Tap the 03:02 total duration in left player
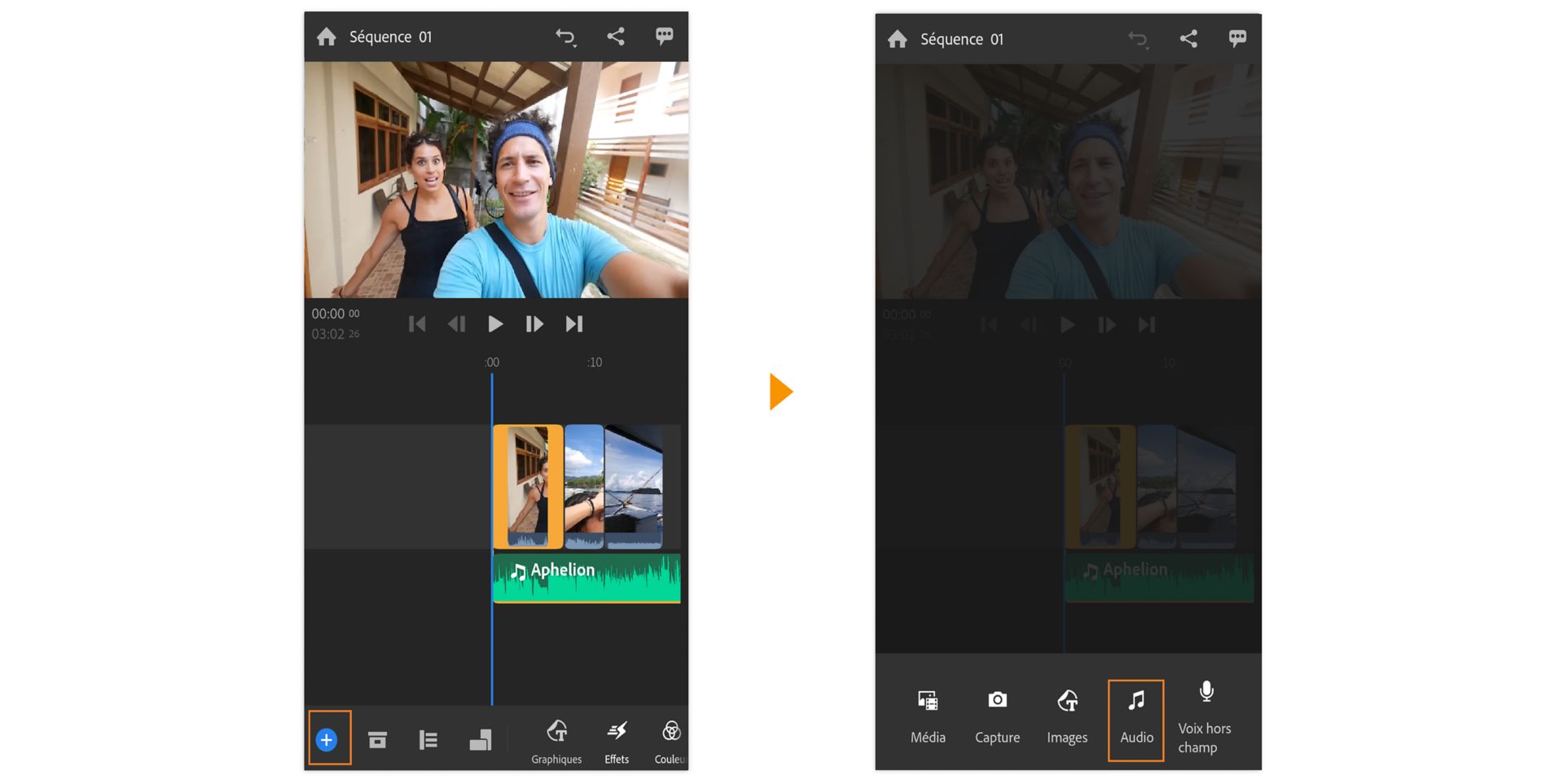Image resolution: width=1564 pixels, height=784 pixels. tap(335, 334)
